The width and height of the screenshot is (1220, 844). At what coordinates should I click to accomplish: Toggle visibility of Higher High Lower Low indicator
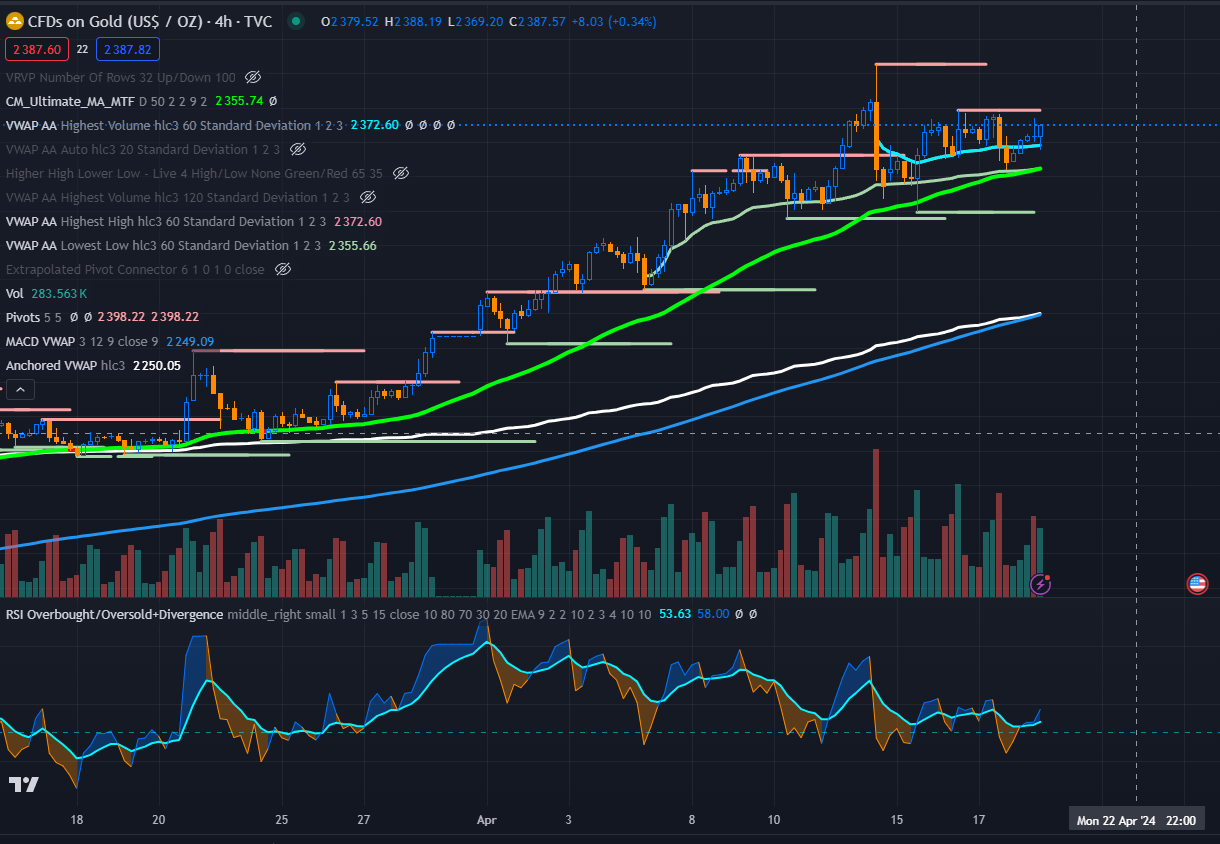click(x=401, y=173)
